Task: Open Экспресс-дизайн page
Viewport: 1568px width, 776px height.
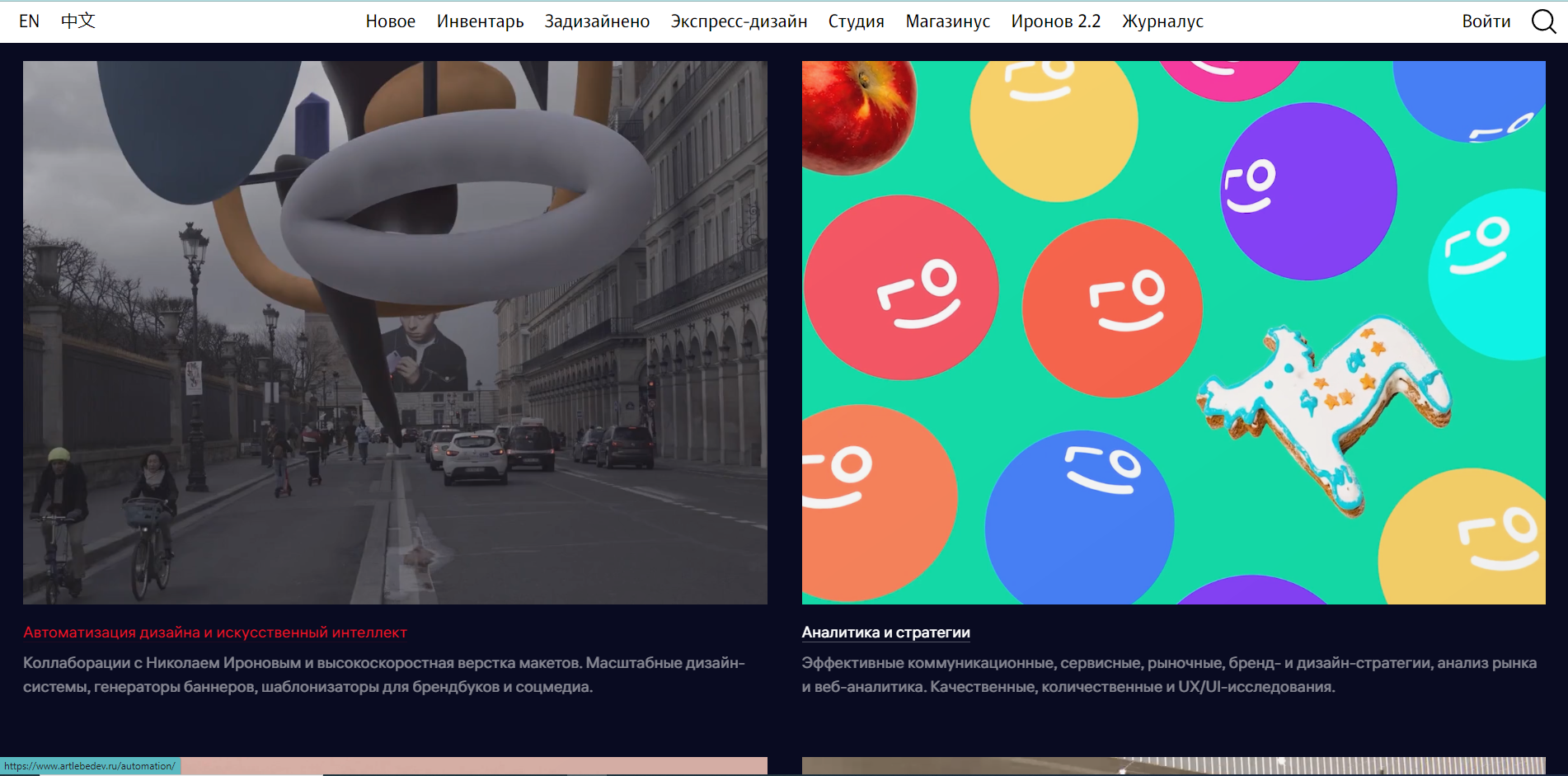Action: [739, 21]
